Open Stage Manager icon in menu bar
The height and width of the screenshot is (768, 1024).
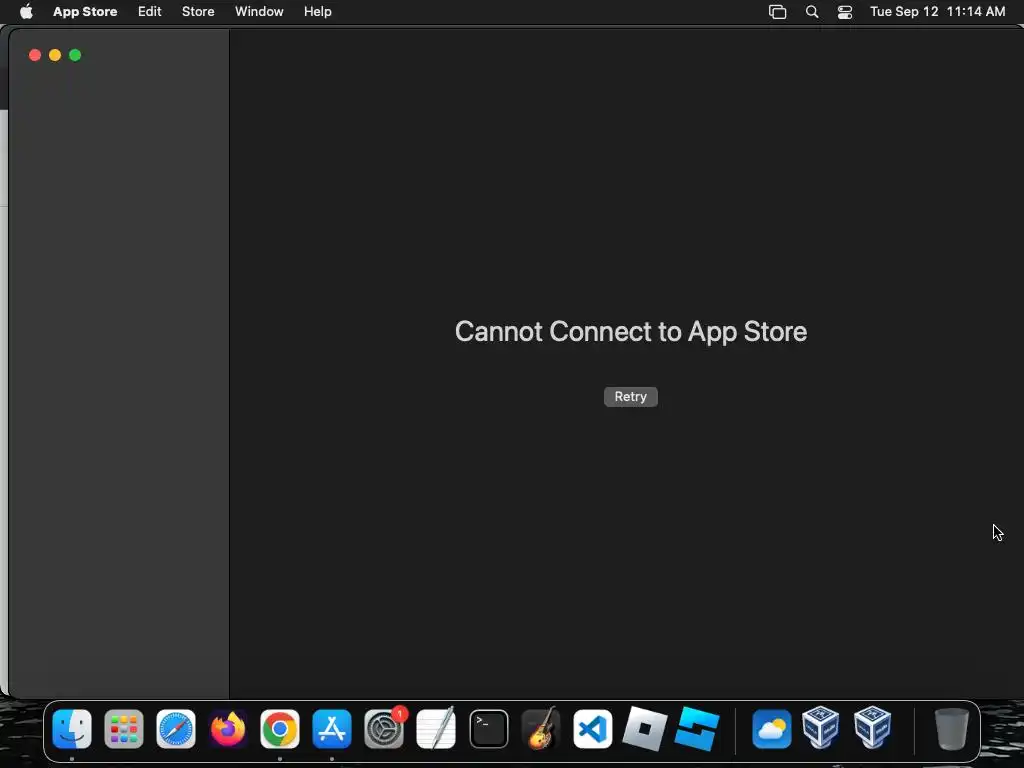[x=777, y=12]
